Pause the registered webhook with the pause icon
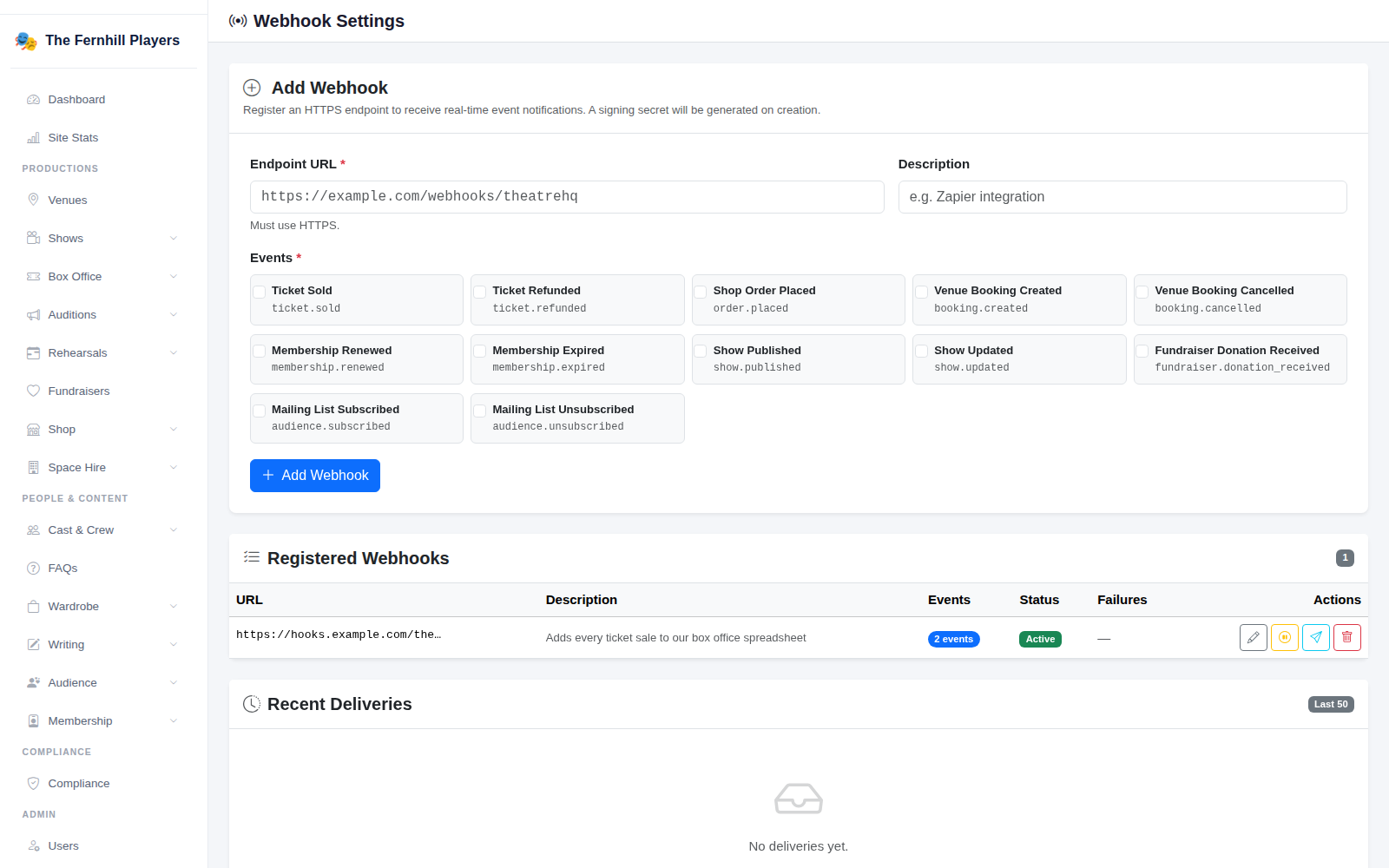This screenshot has width=1389, height=868. [1285, 638]
